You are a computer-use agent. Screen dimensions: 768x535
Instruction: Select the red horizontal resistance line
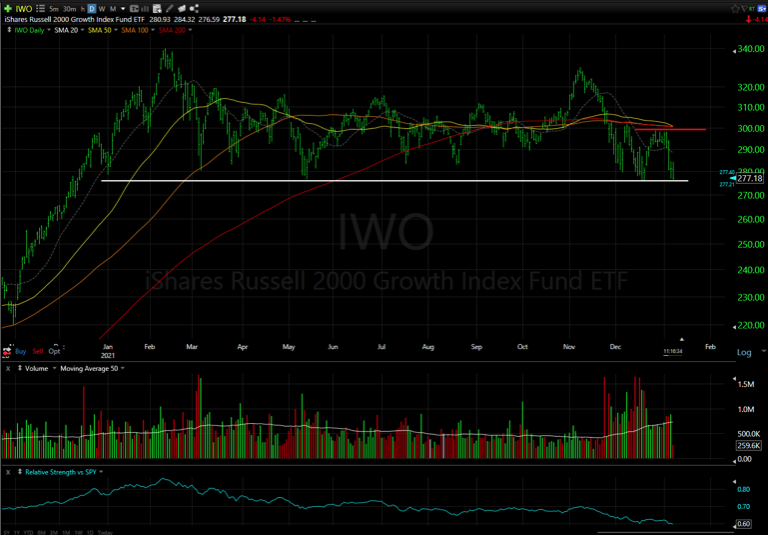[669, 129]
